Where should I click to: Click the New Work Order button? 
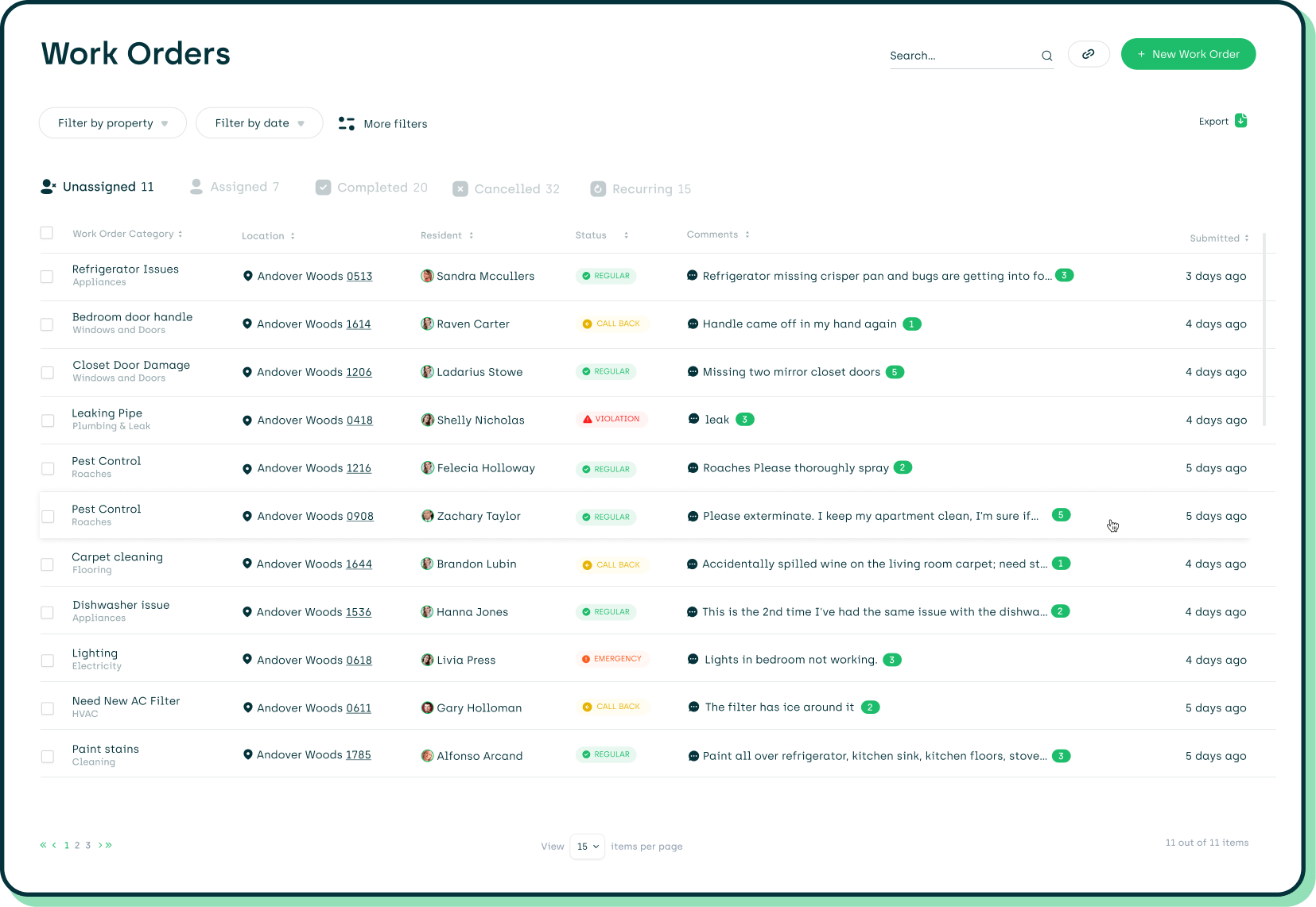(1188, 54)
